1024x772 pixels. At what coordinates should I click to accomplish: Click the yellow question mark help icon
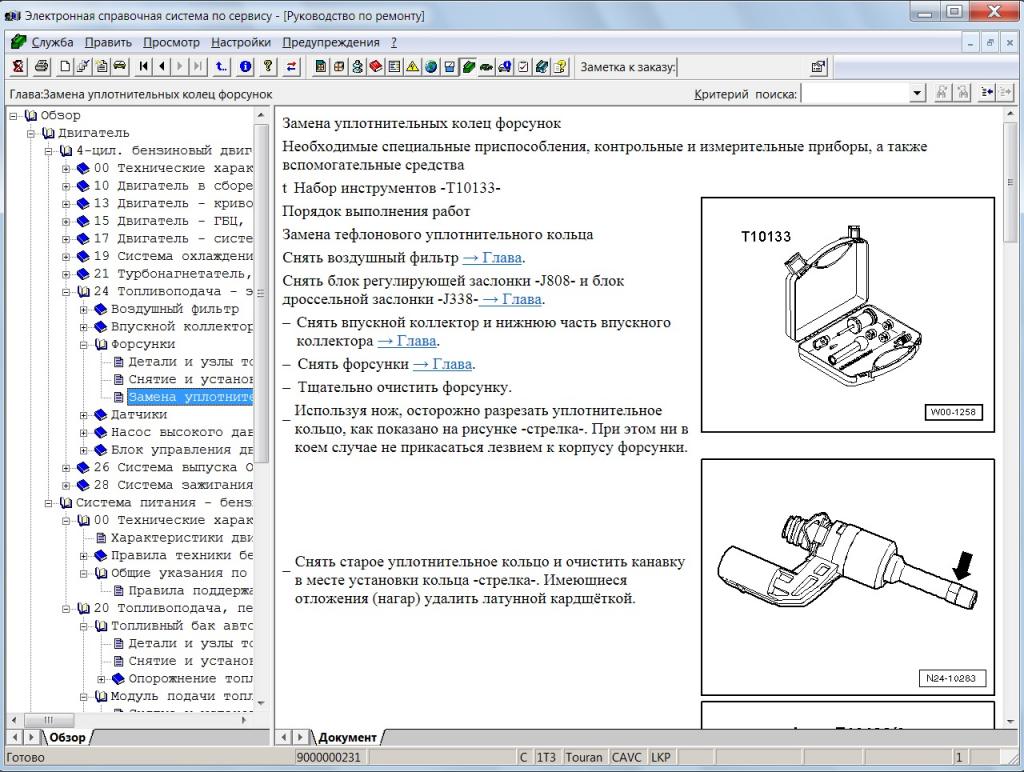tap(268, 67)
